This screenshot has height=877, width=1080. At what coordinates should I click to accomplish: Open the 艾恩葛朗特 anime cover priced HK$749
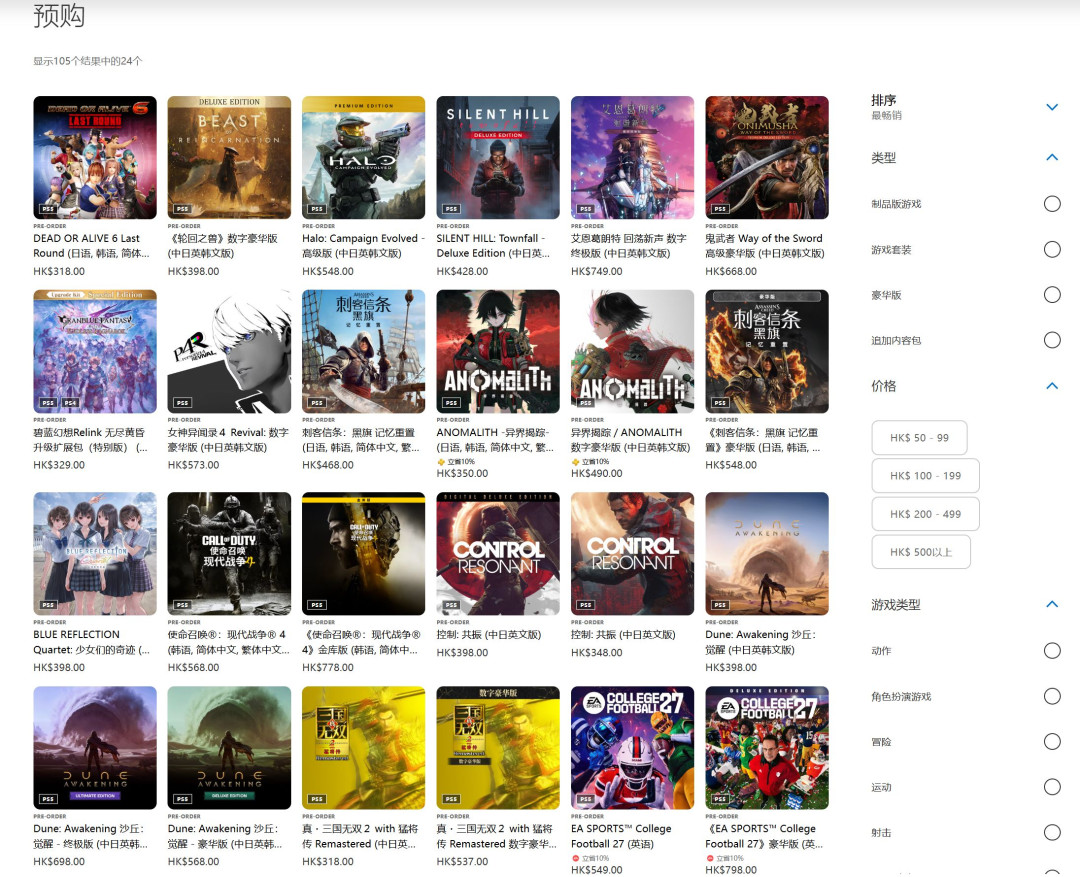632,158
